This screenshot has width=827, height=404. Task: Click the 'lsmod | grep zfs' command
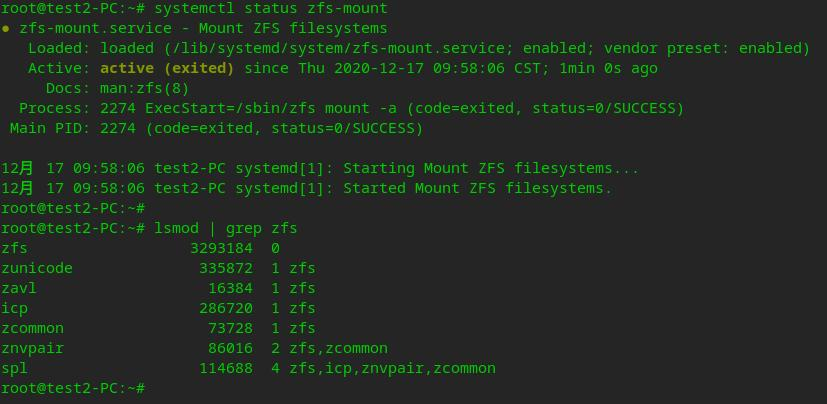click(x=226, y=229)
